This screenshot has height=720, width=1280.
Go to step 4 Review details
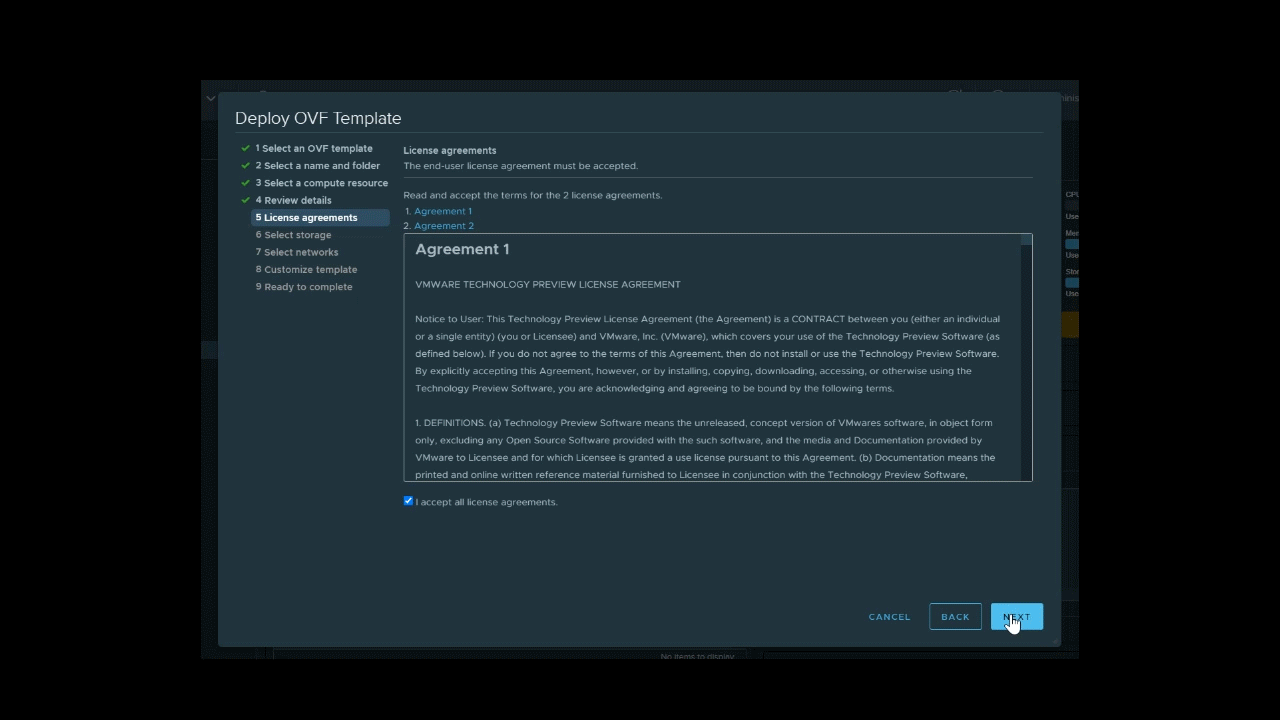click(x=293, y=200)
